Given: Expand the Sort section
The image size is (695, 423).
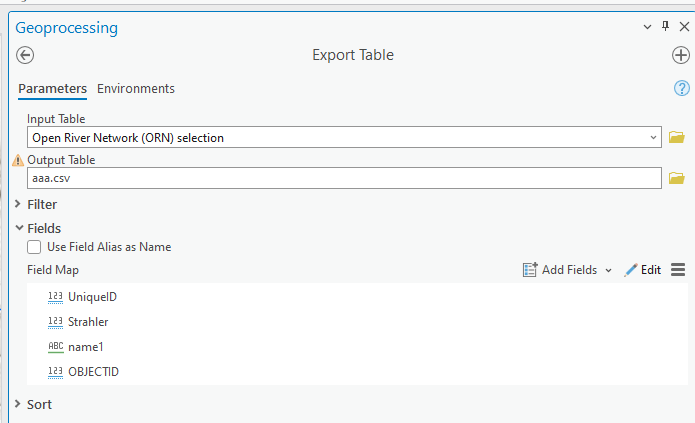Looking at the screenshot, I should click(18, 404).
